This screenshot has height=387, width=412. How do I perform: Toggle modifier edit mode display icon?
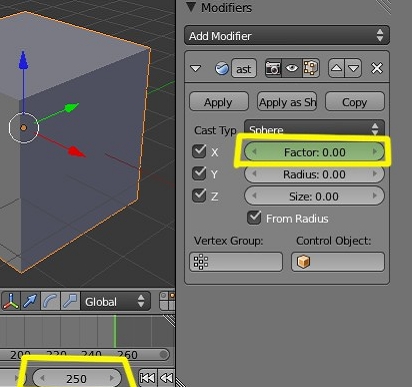(x=311, y=68)
